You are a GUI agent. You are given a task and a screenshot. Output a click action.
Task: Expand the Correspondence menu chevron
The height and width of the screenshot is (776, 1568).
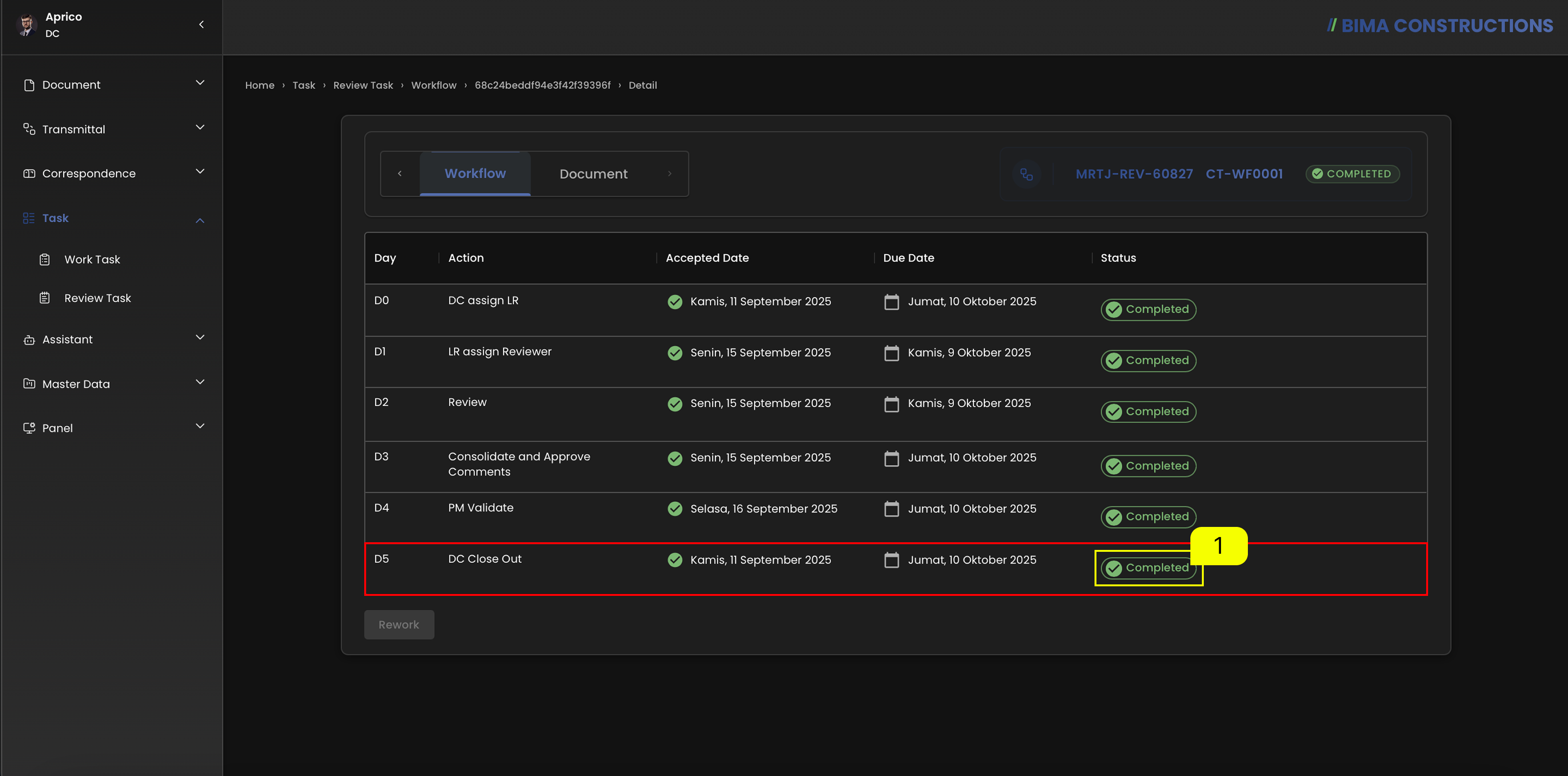point(200,171)
